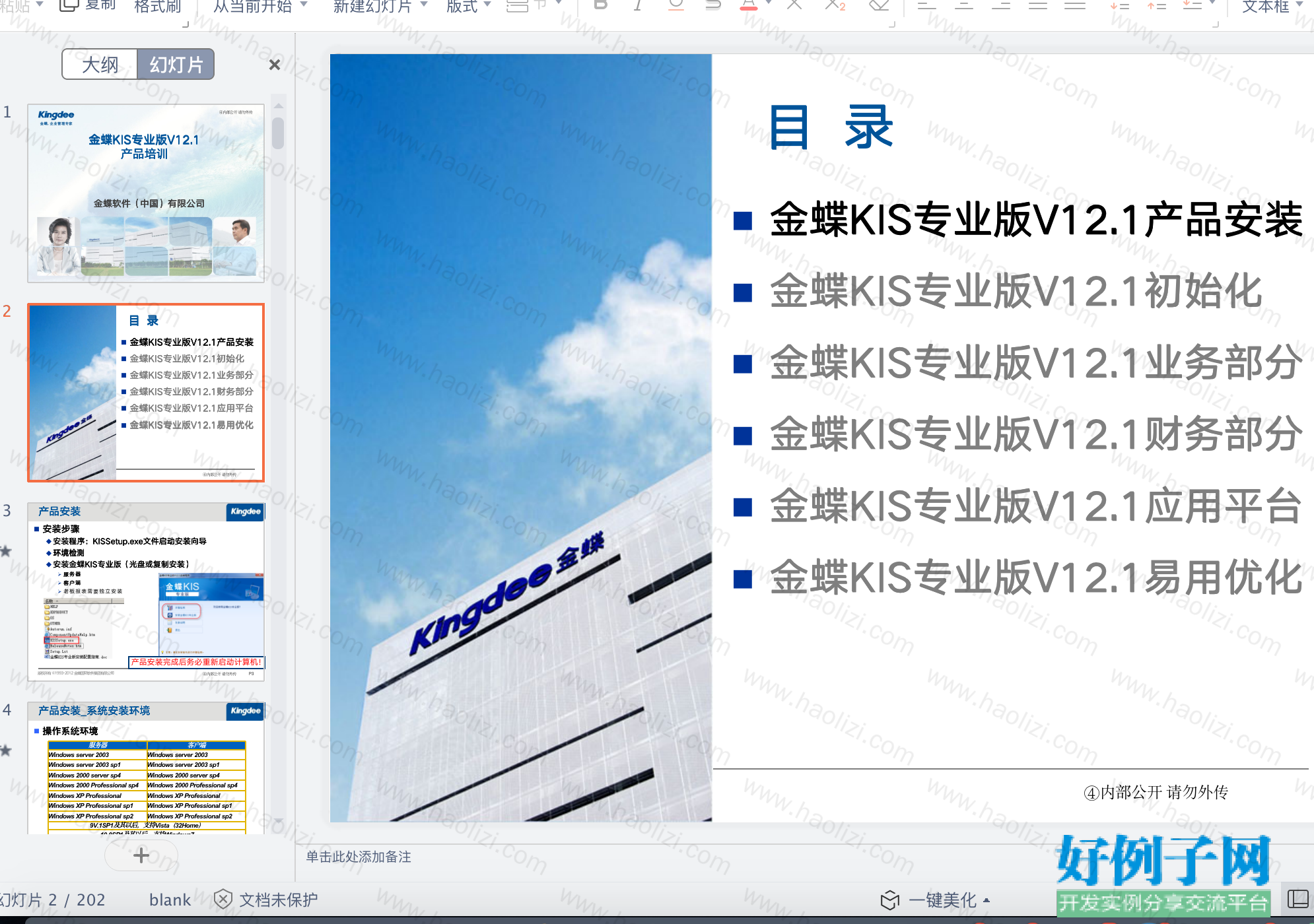The image size is (1314, 924).
Task: Click the bullet 金蝶KIS专业版V12.1应用平台
Action: [1037, 506]
